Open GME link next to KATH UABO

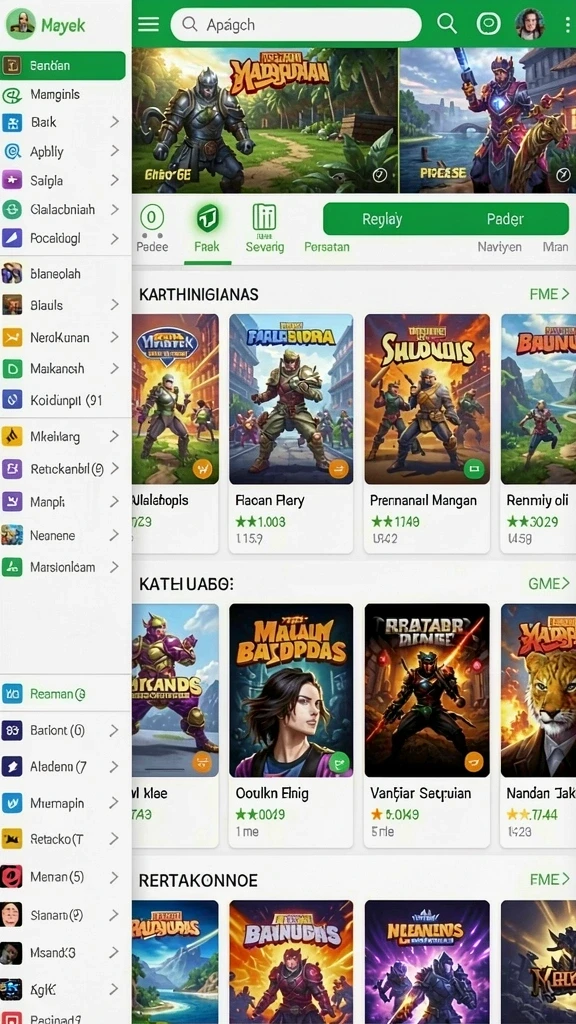point(549,583)
